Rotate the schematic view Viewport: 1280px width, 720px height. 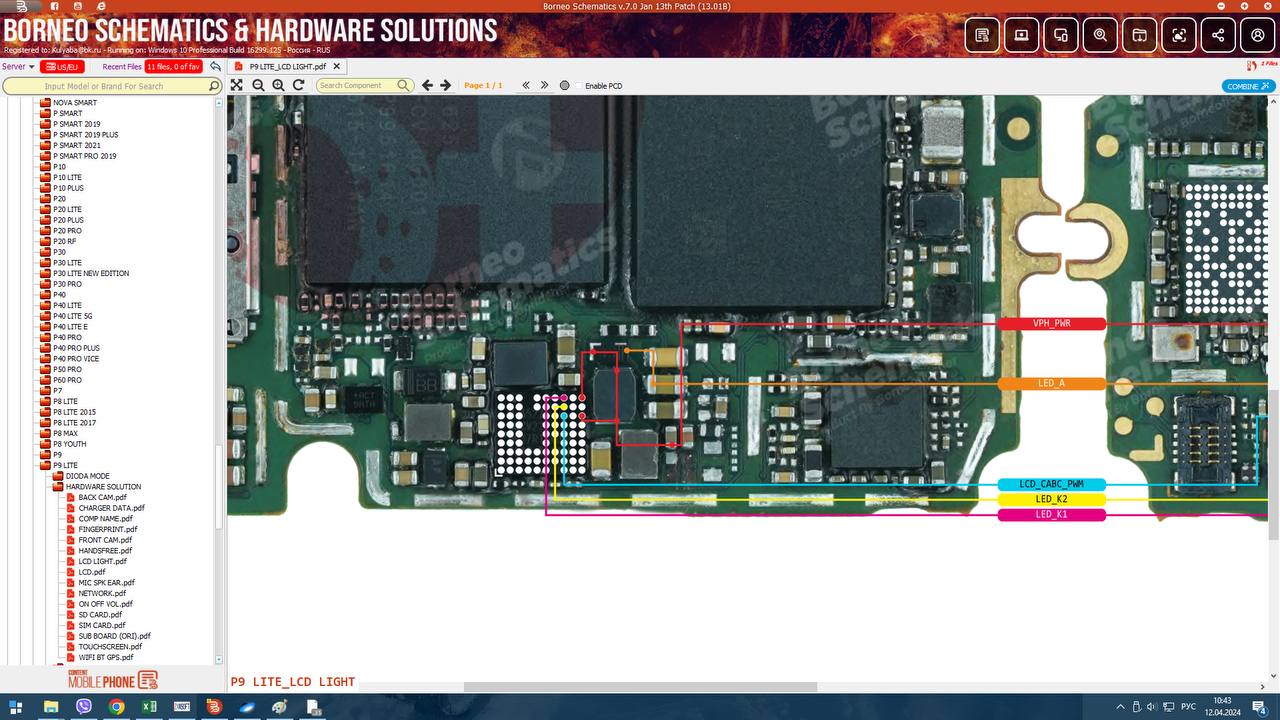(298, 85)
